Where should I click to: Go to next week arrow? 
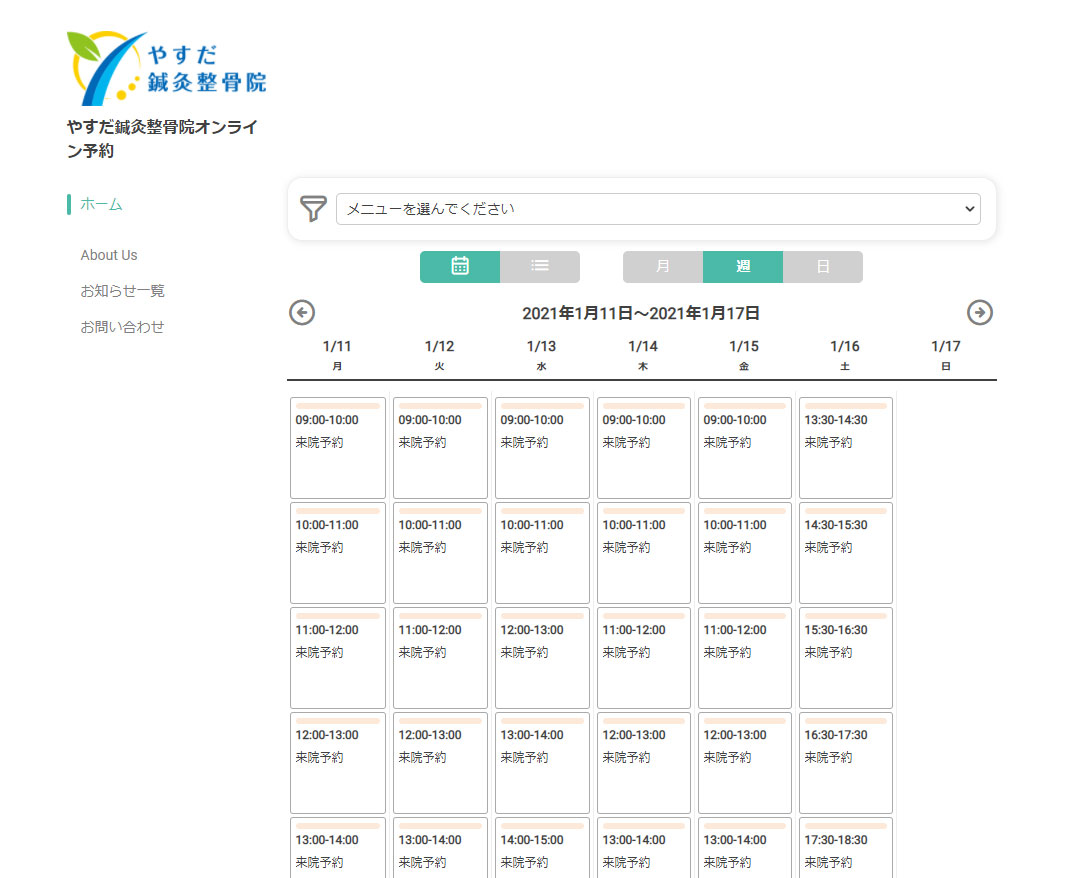[980, 313]
